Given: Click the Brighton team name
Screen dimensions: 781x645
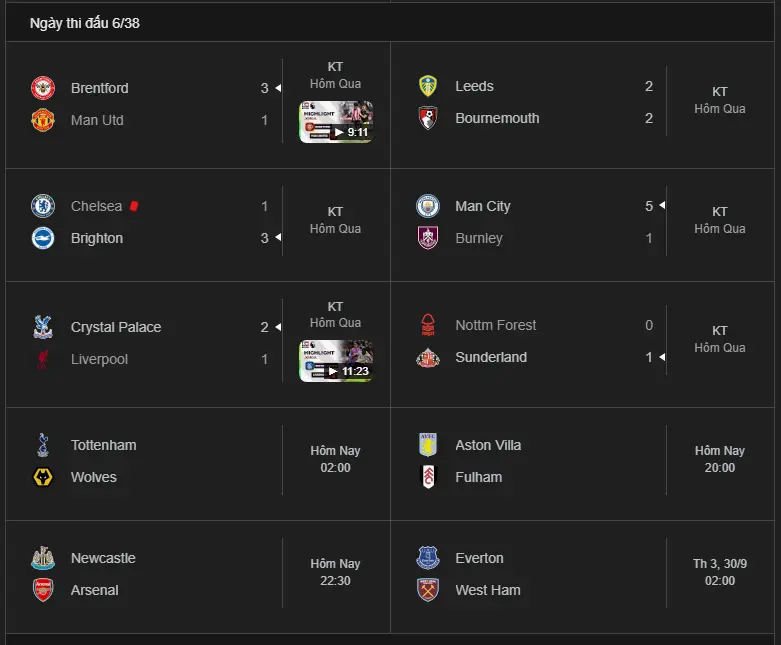Looking at the screenshot, I should [97, 238].
